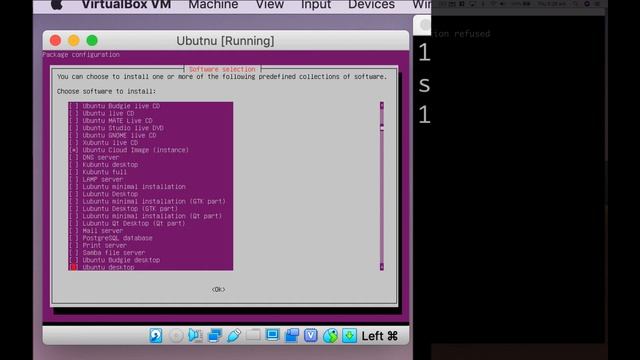Open the audio settings status icon
The width and height of the screenshot is (640, 360).
pos(195,336)
